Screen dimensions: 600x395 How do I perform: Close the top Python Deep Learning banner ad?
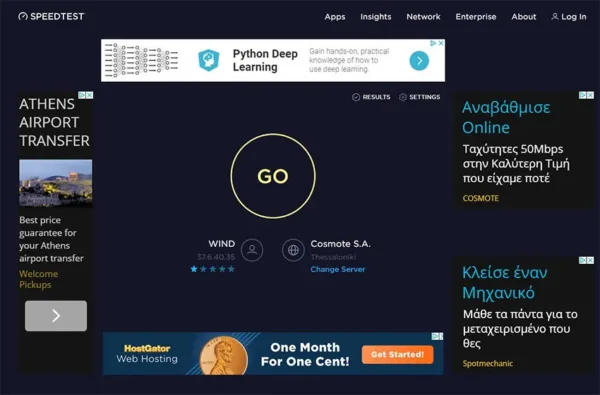[x=441, y=43]
